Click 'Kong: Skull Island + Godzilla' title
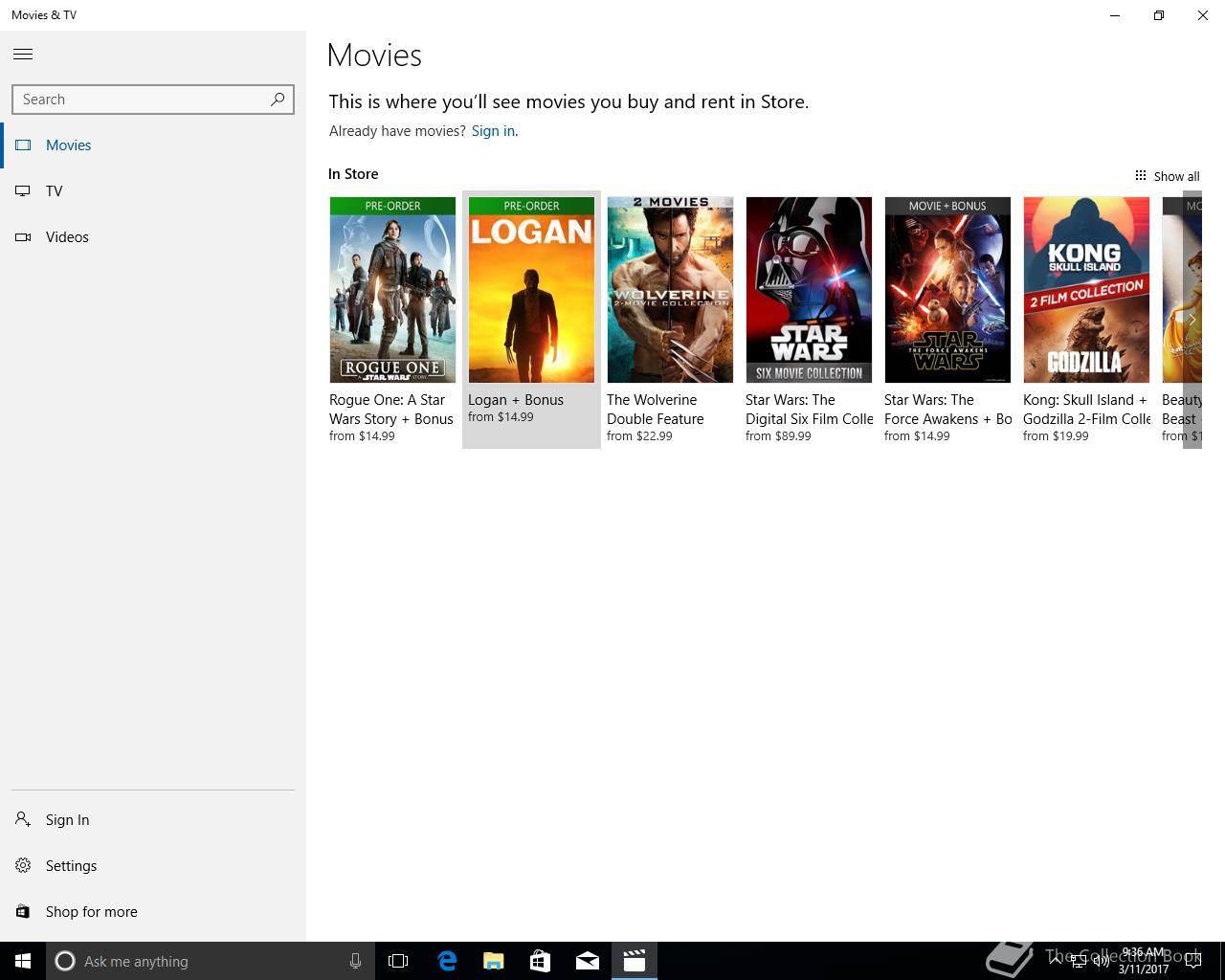The image size is (1225, 980). pos(1087,410)
